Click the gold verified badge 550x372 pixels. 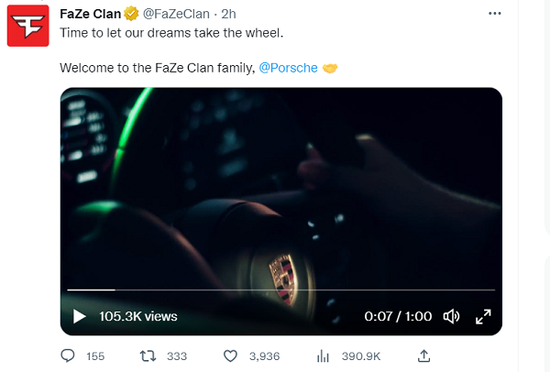click(131, 14)
